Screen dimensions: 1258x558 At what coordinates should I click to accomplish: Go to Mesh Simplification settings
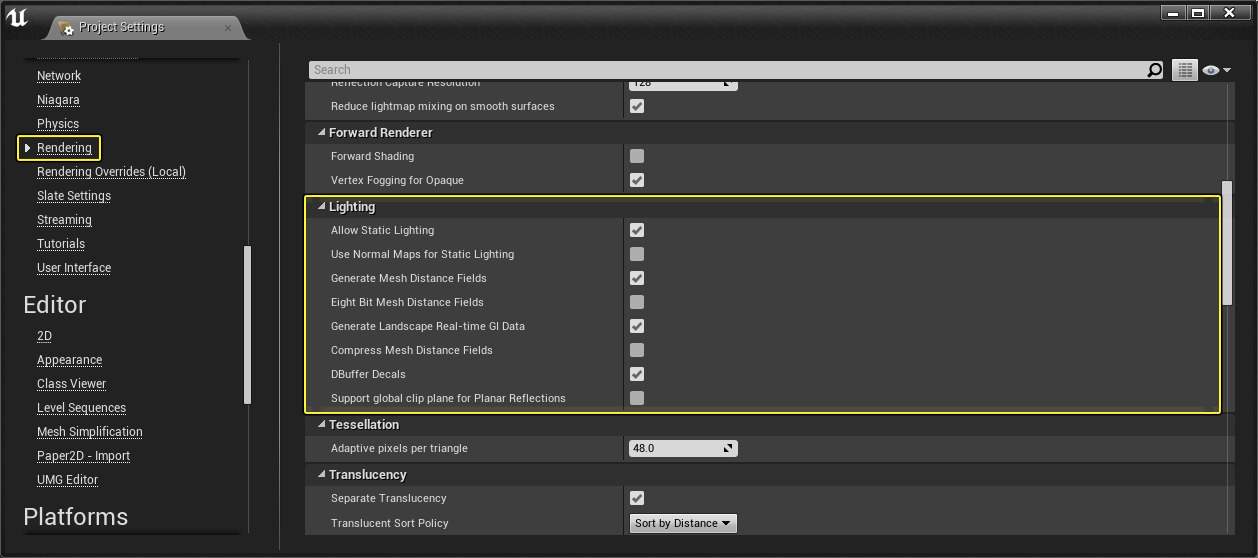pyautogui.click(x=89, y=432)
